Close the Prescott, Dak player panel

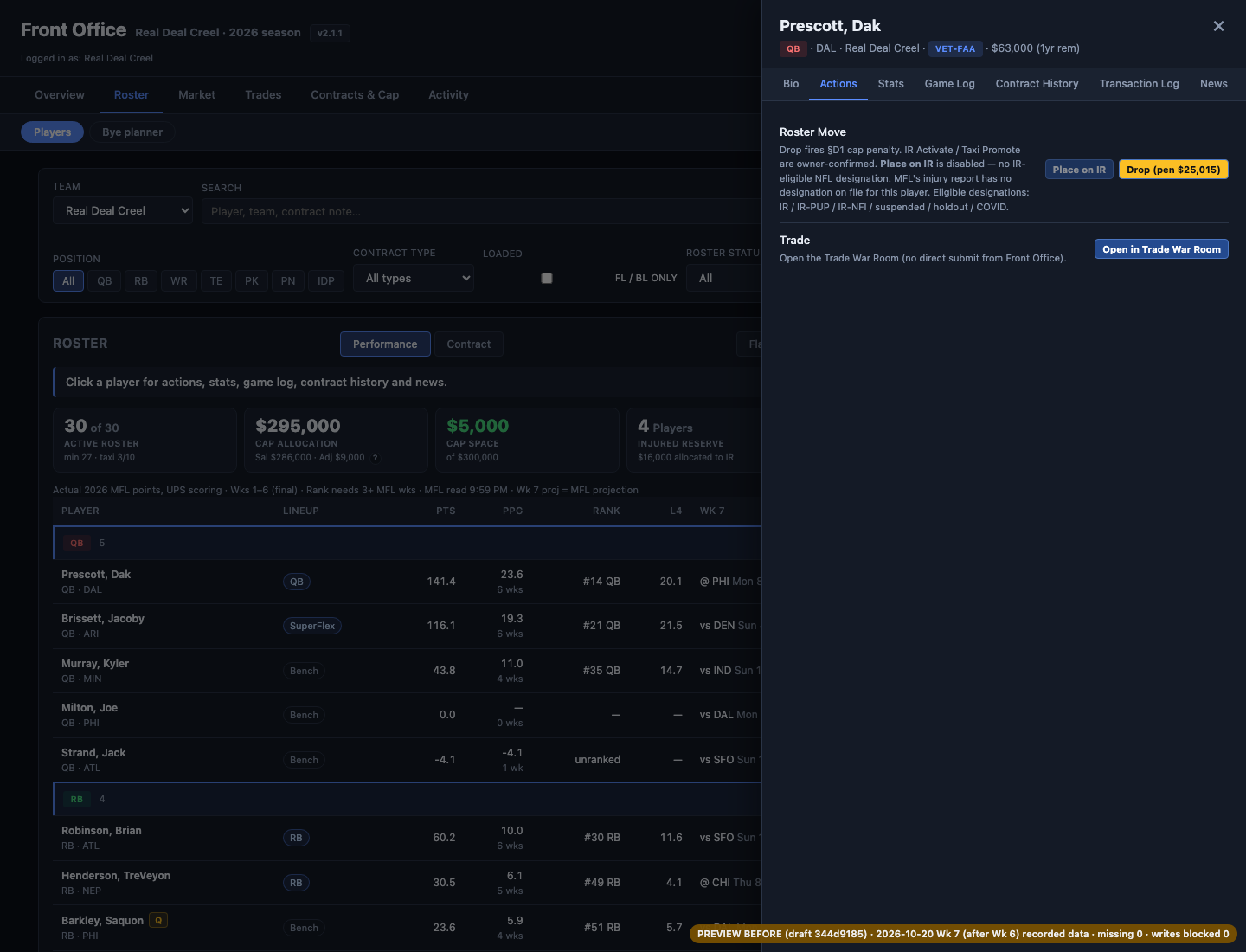click(x=1218, y=26)
